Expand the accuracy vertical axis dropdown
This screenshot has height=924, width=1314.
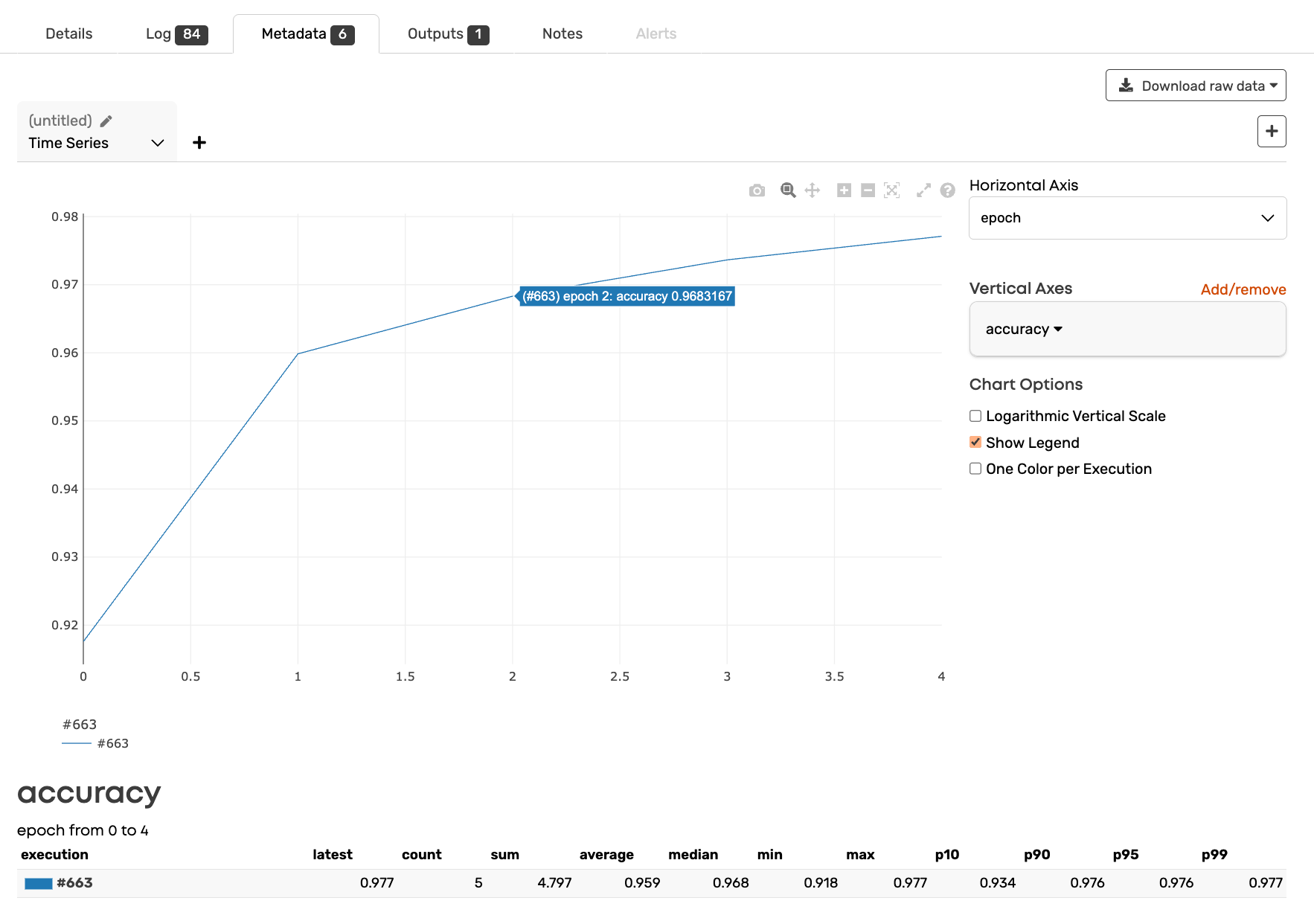click(x=1024, y=330)
